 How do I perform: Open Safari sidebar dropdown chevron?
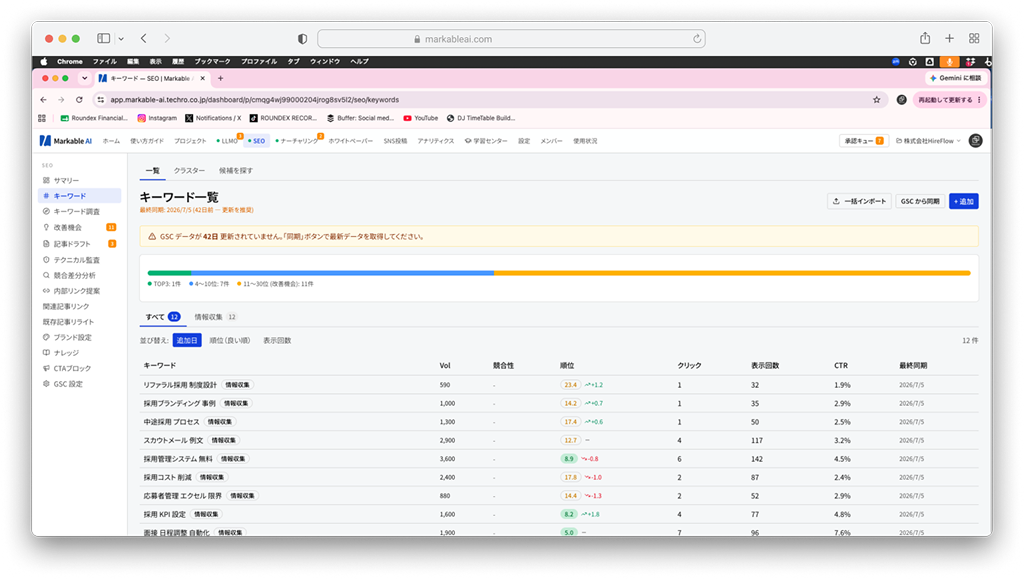tap(121, 39)
